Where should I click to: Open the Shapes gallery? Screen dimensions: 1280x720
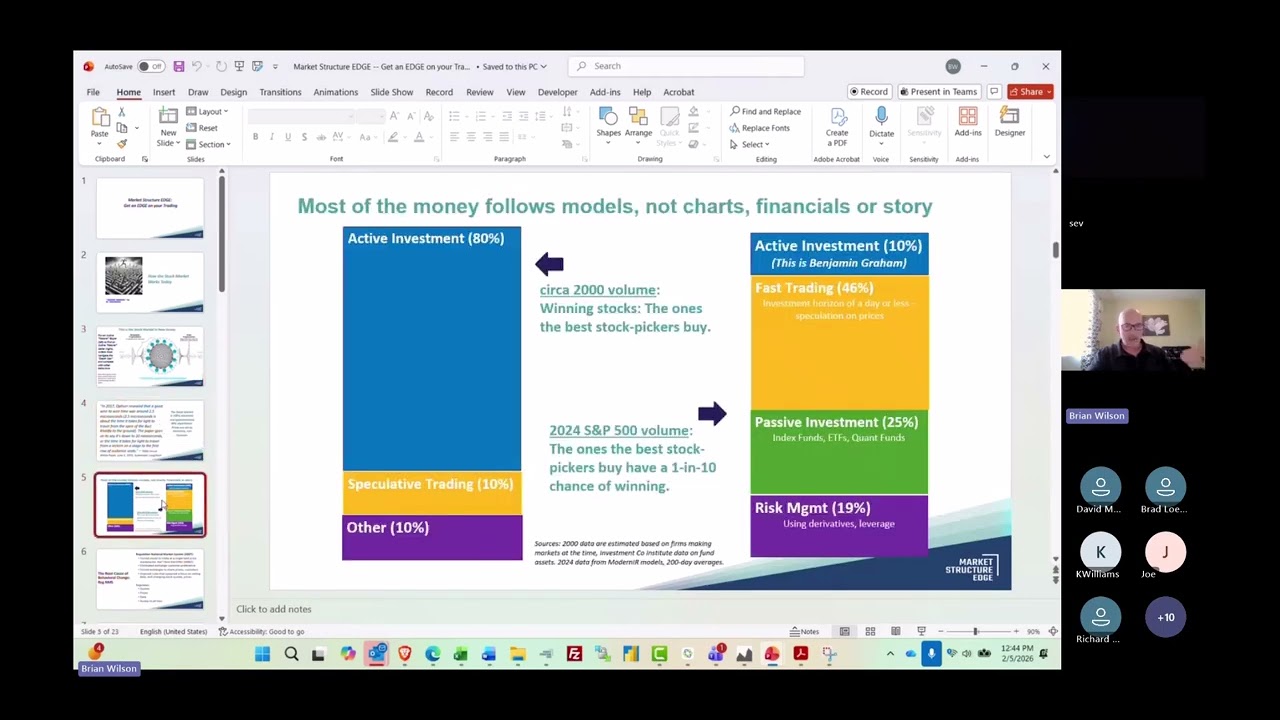pyautogui.click(x=608, y=126)
